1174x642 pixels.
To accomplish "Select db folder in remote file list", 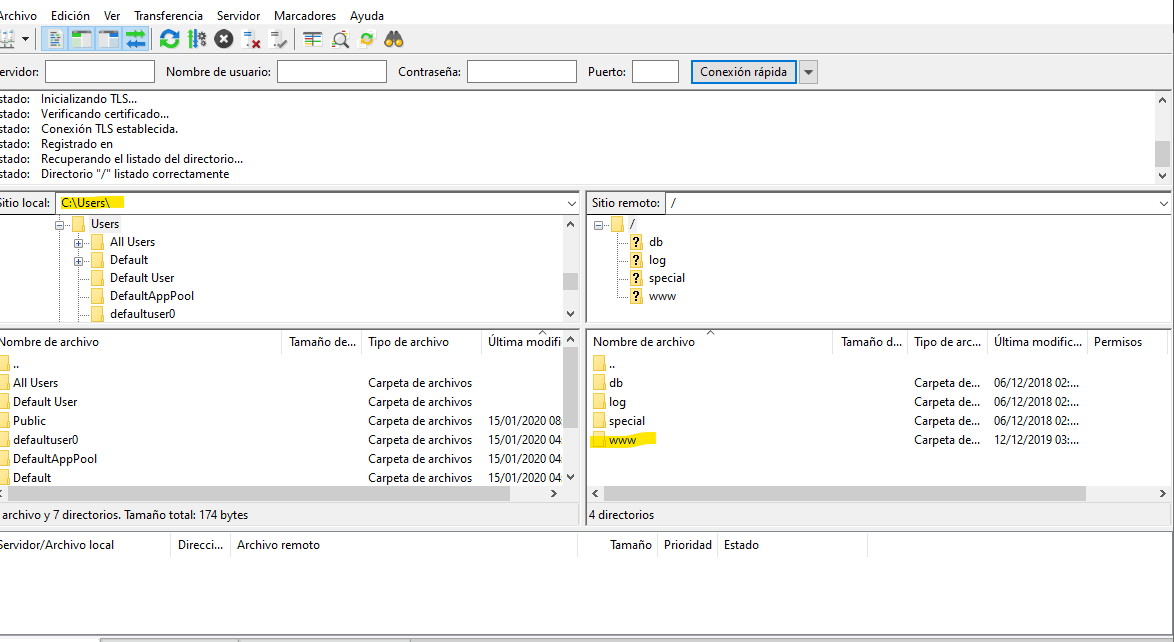I will click(x=615, y=383).
